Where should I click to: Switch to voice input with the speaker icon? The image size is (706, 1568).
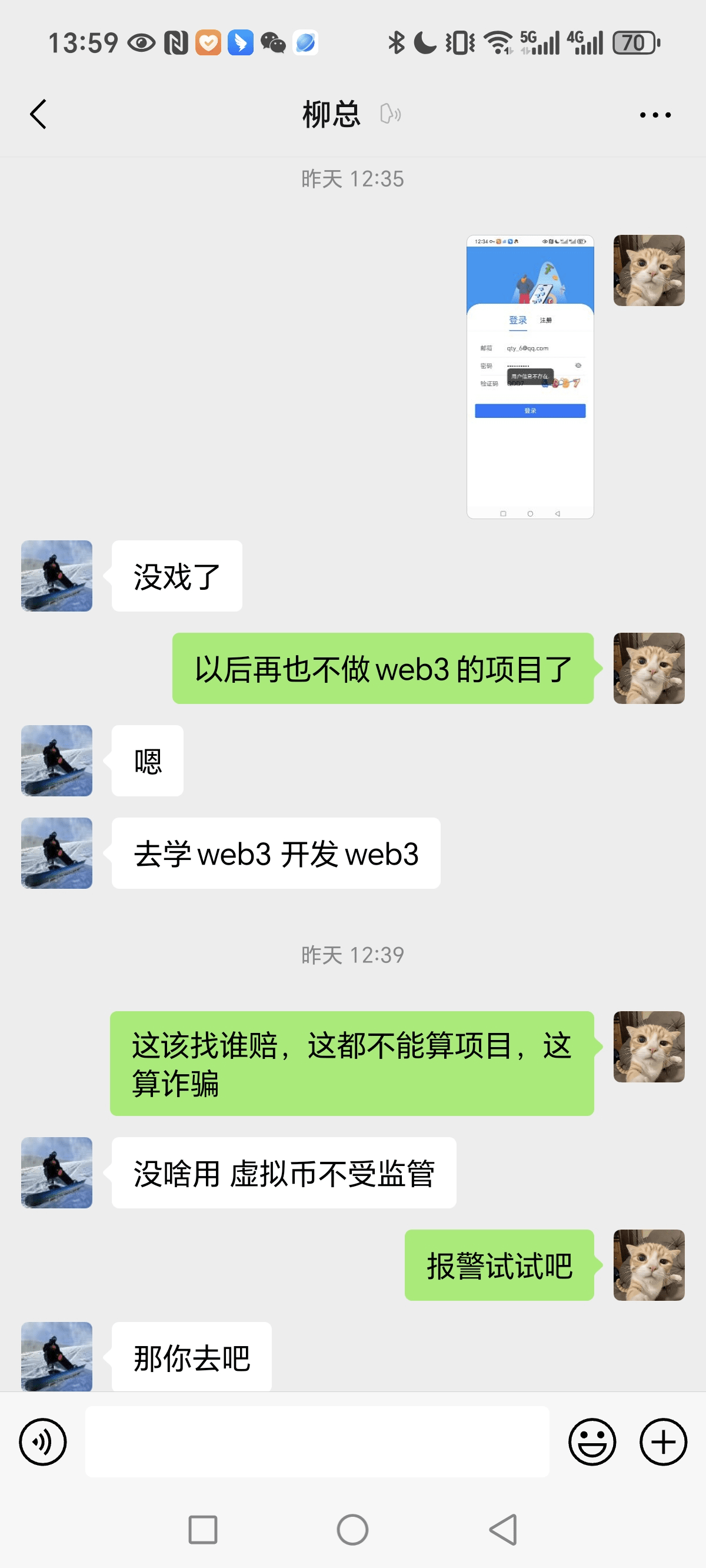[x=42, y=1441]
